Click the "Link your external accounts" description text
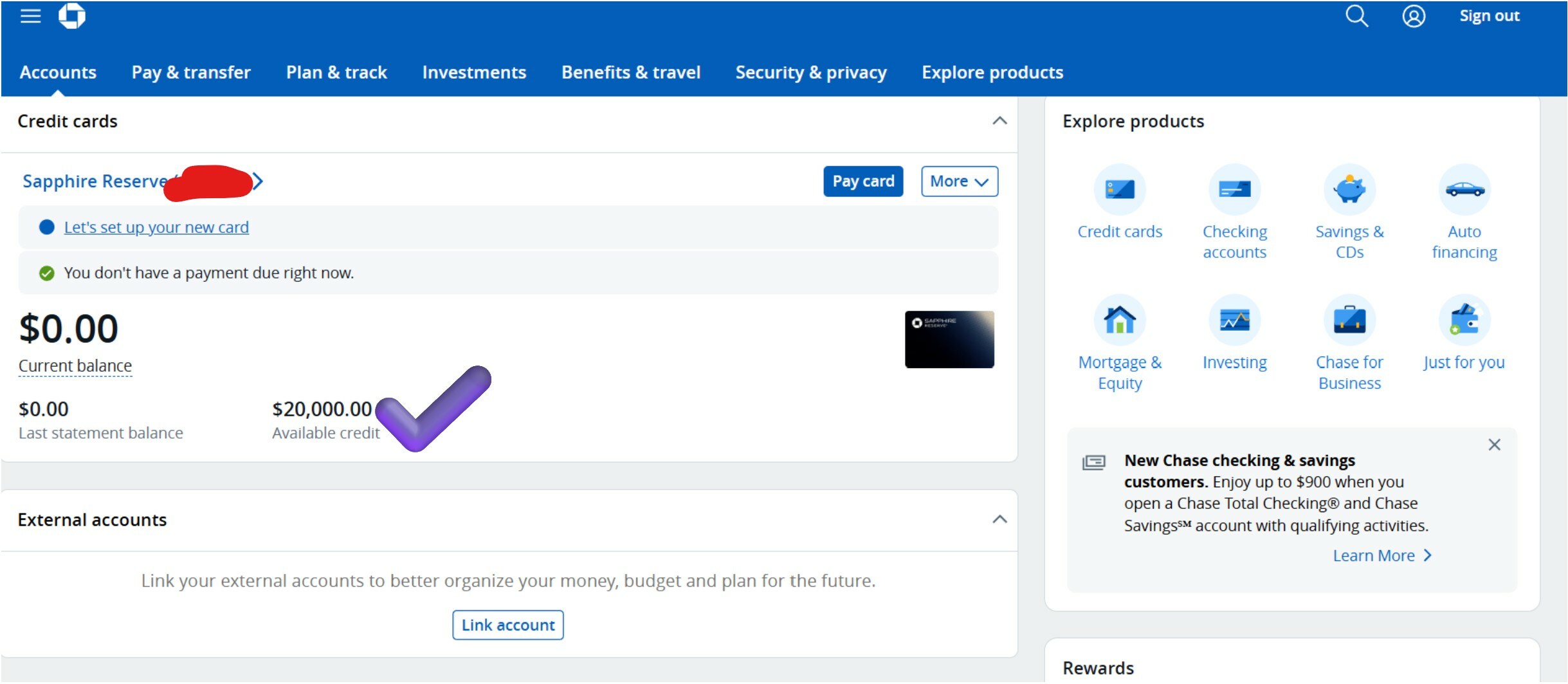 [x=508, y=580]
